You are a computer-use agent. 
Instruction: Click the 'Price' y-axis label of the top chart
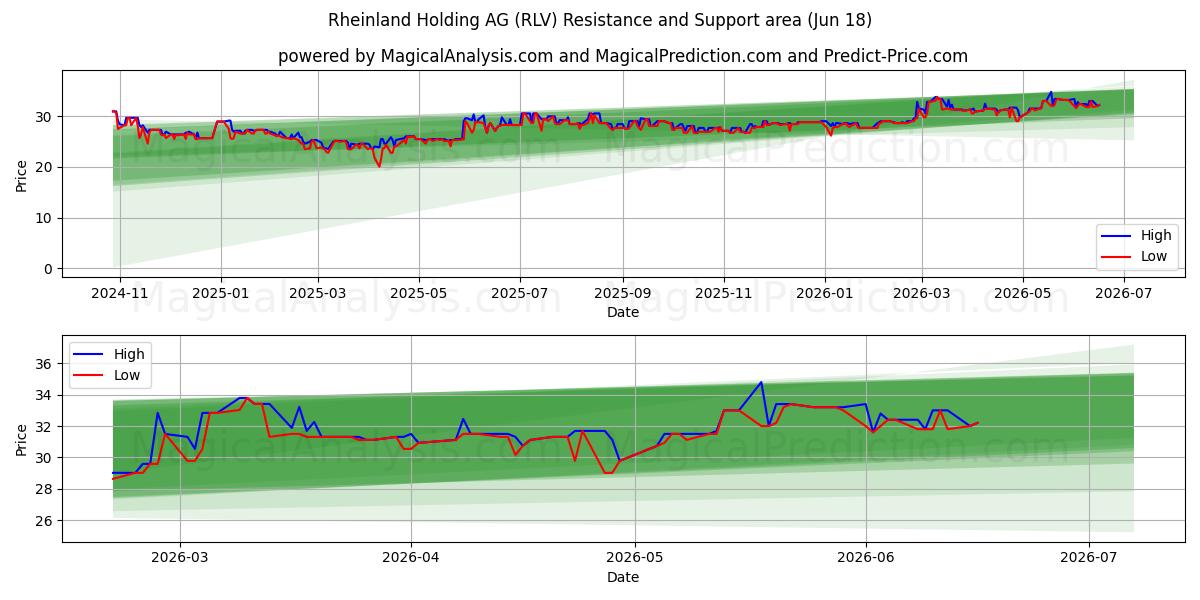pyautogui.click(x=22, y=174)
